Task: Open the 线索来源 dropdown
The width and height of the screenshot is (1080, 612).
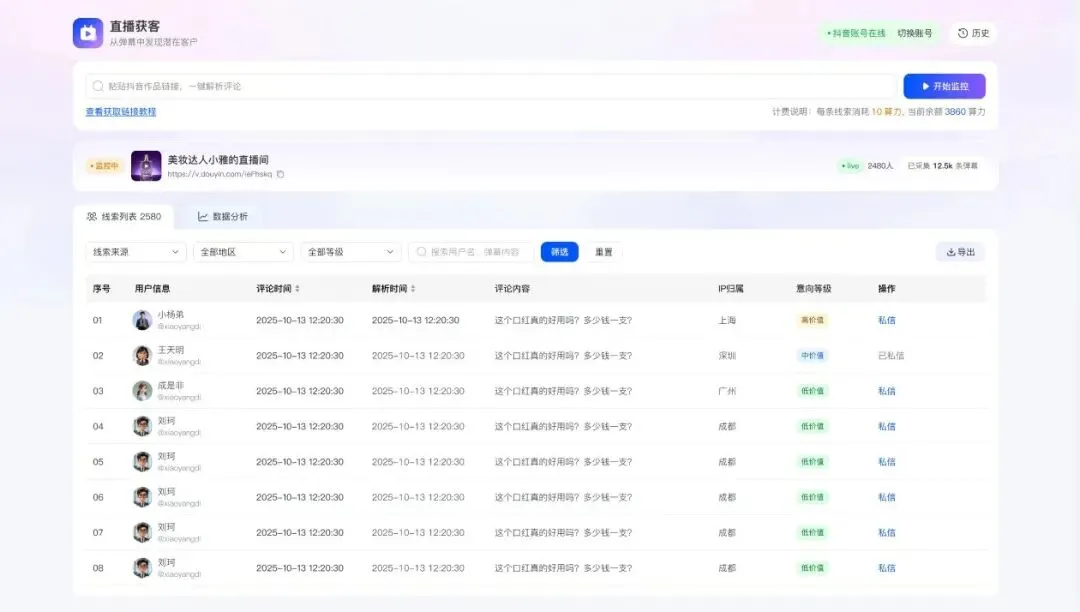Action: pos(135,251)
